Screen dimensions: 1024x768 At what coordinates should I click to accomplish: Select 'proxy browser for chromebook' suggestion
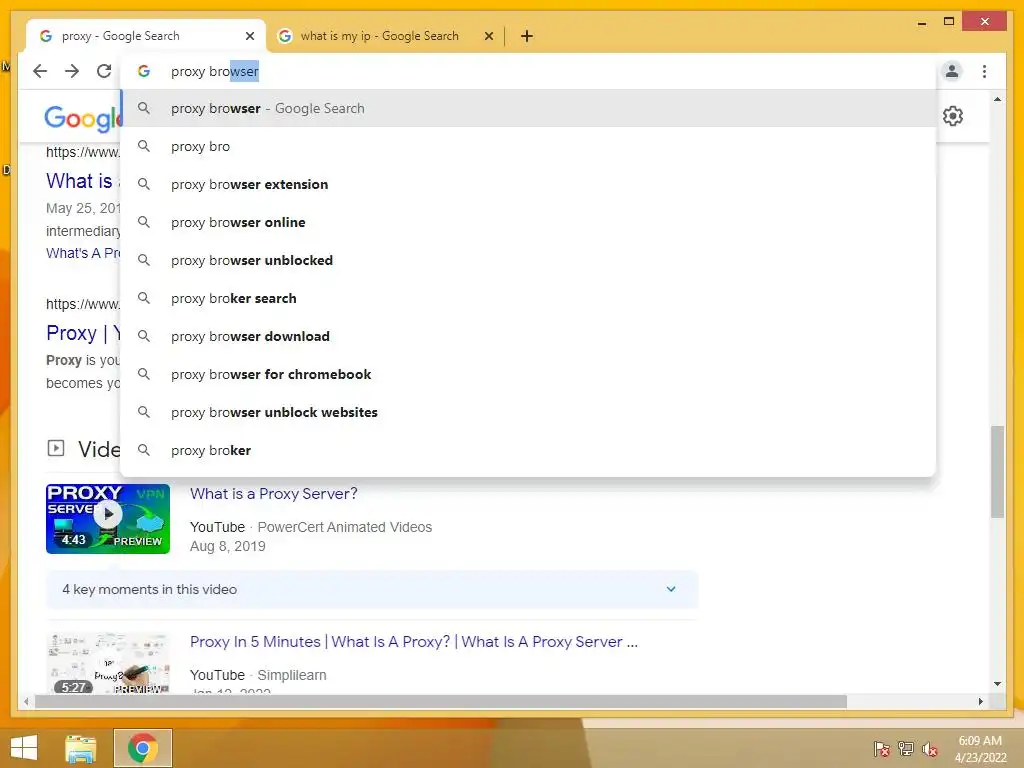pyautogui.click(x=528, y=374)
